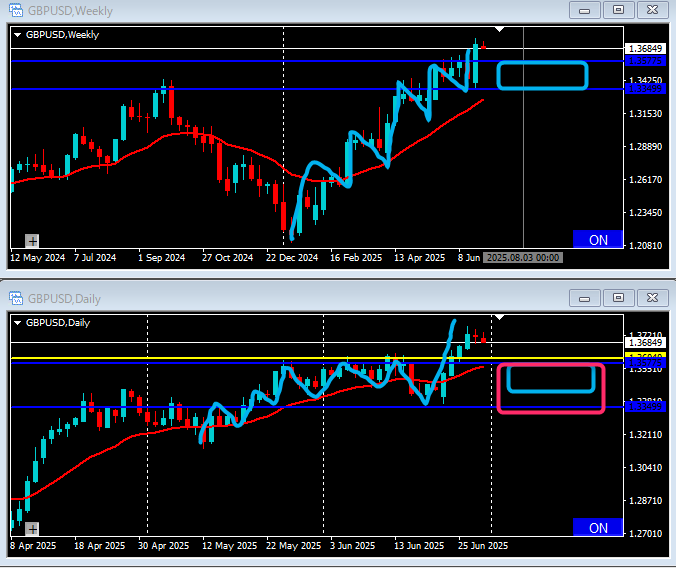Click the 25 Jun 2025 date on Daily axis
Image resolution: width=676 pixels, height=568 pixels.
[x=483, y=546]
